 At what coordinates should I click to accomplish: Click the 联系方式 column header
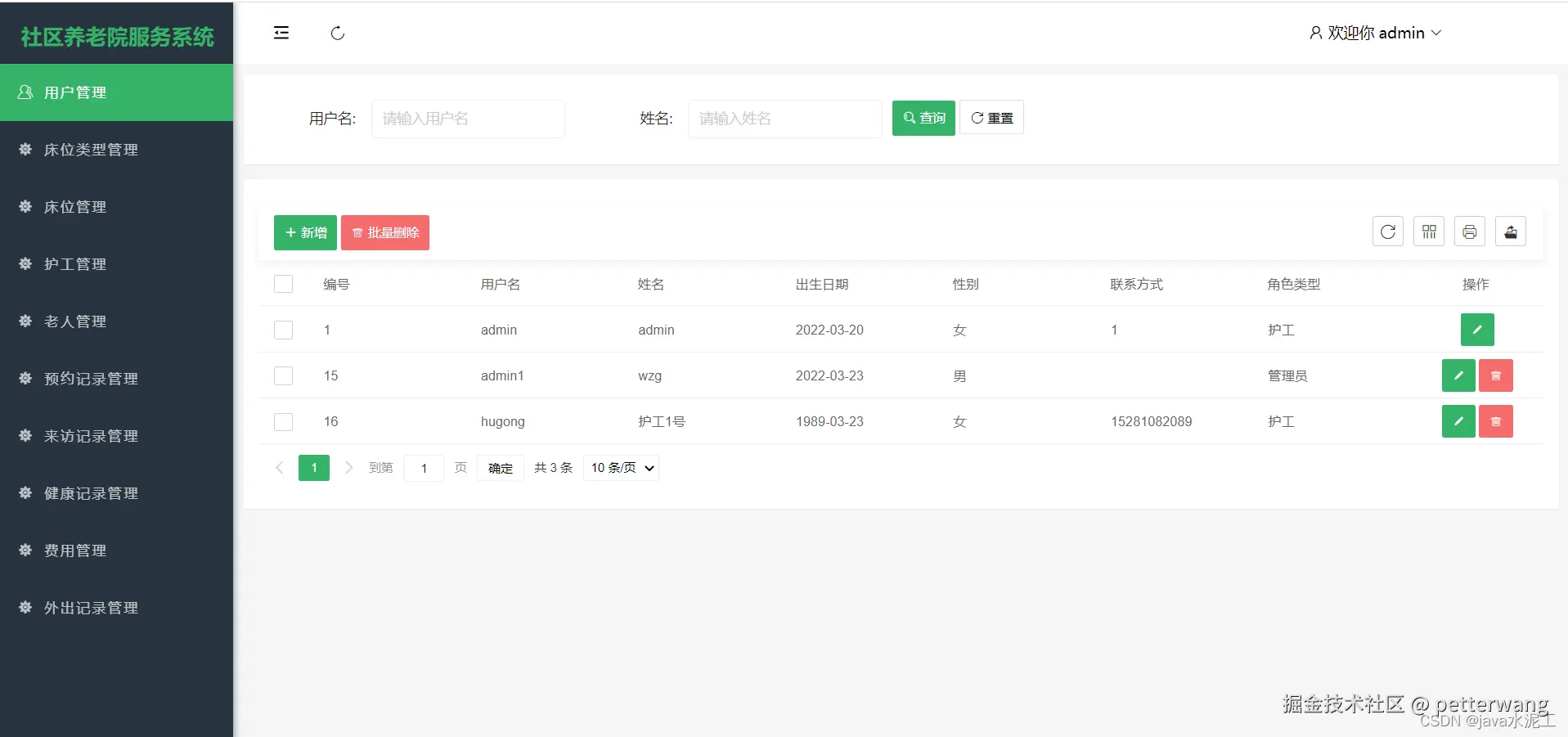pos(1137,284)
